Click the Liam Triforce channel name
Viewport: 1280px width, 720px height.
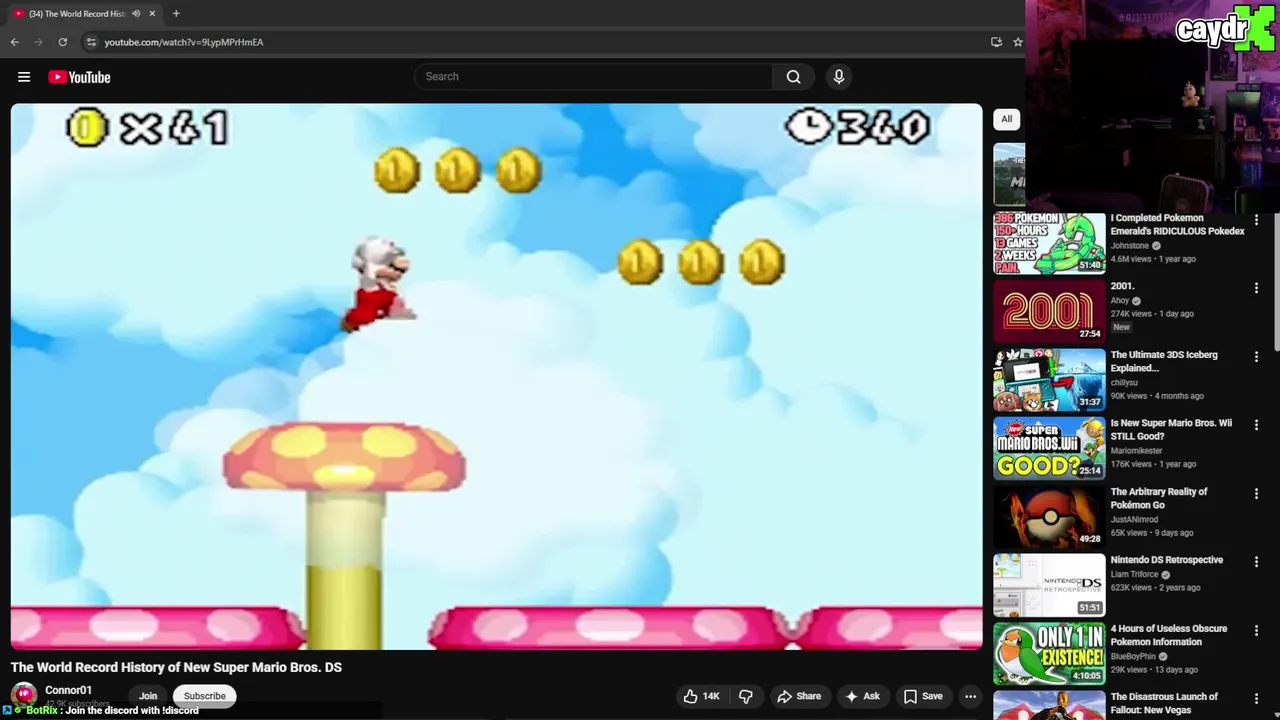[x=1134, y=574]
